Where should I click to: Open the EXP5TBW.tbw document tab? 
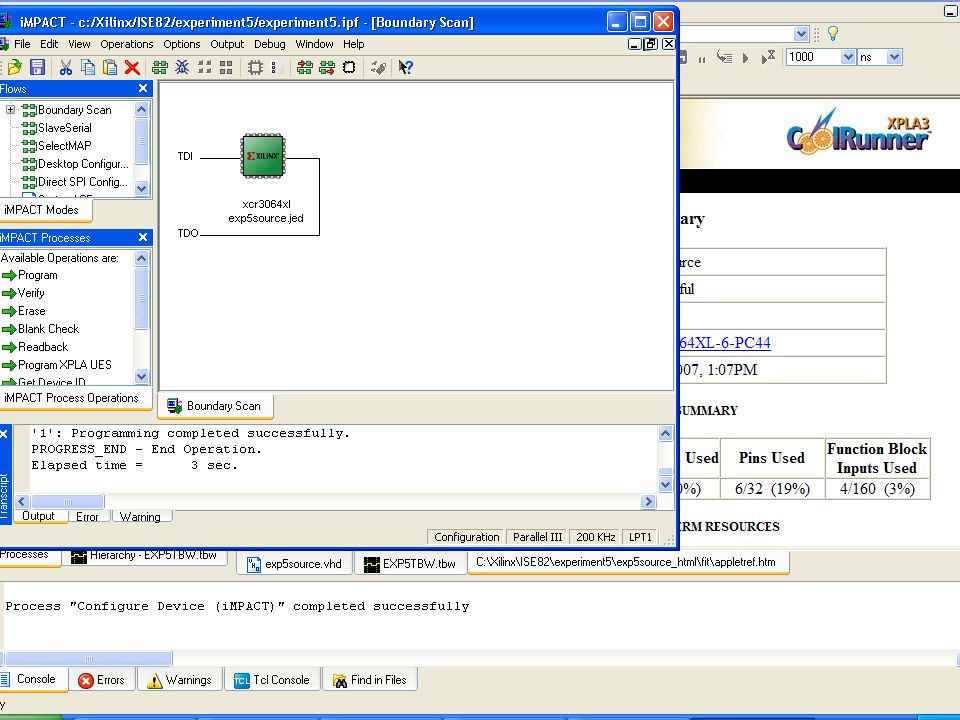[410, 564]
